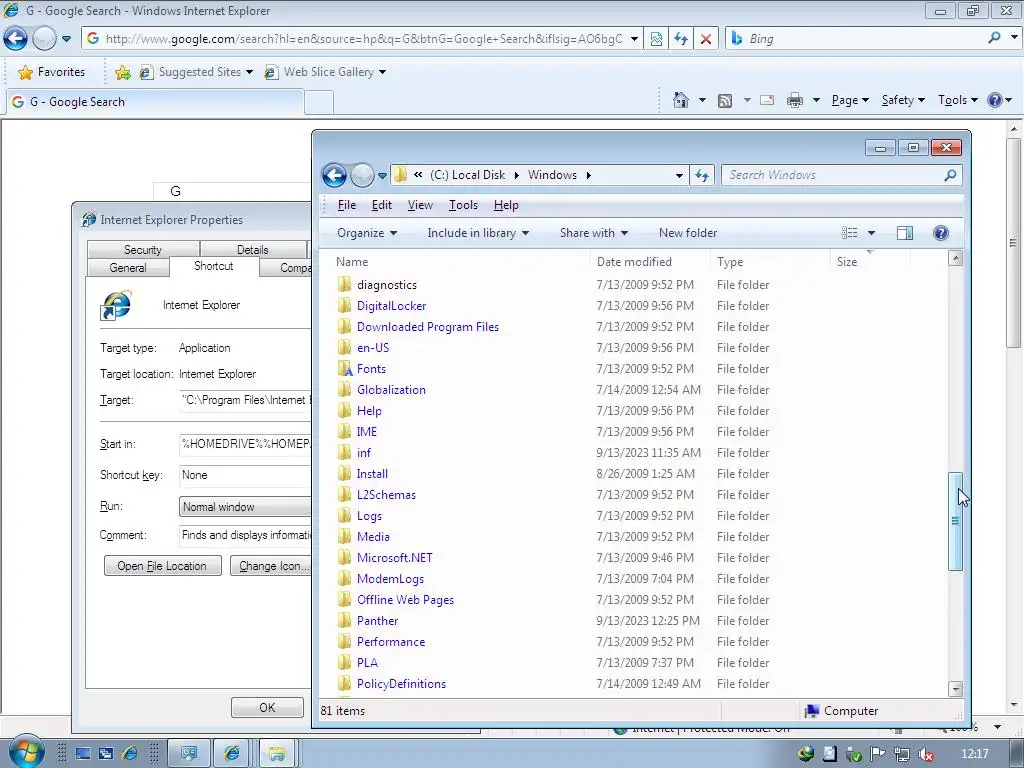
Task: Open Web Slice Gallery dropdown
Action: click(x=382, y=72)
